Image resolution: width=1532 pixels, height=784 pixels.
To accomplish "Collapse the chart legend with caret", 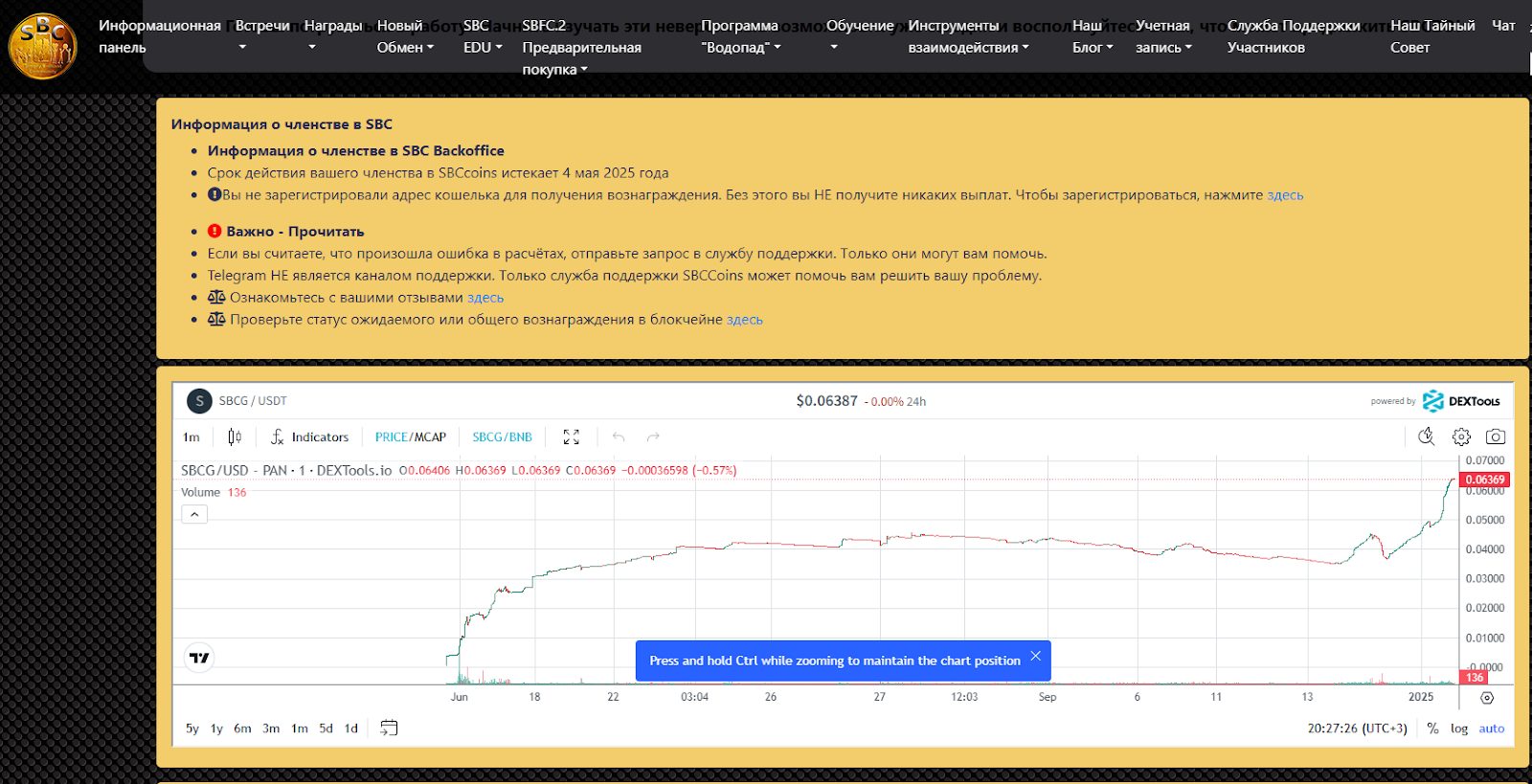I will (194, 514).
